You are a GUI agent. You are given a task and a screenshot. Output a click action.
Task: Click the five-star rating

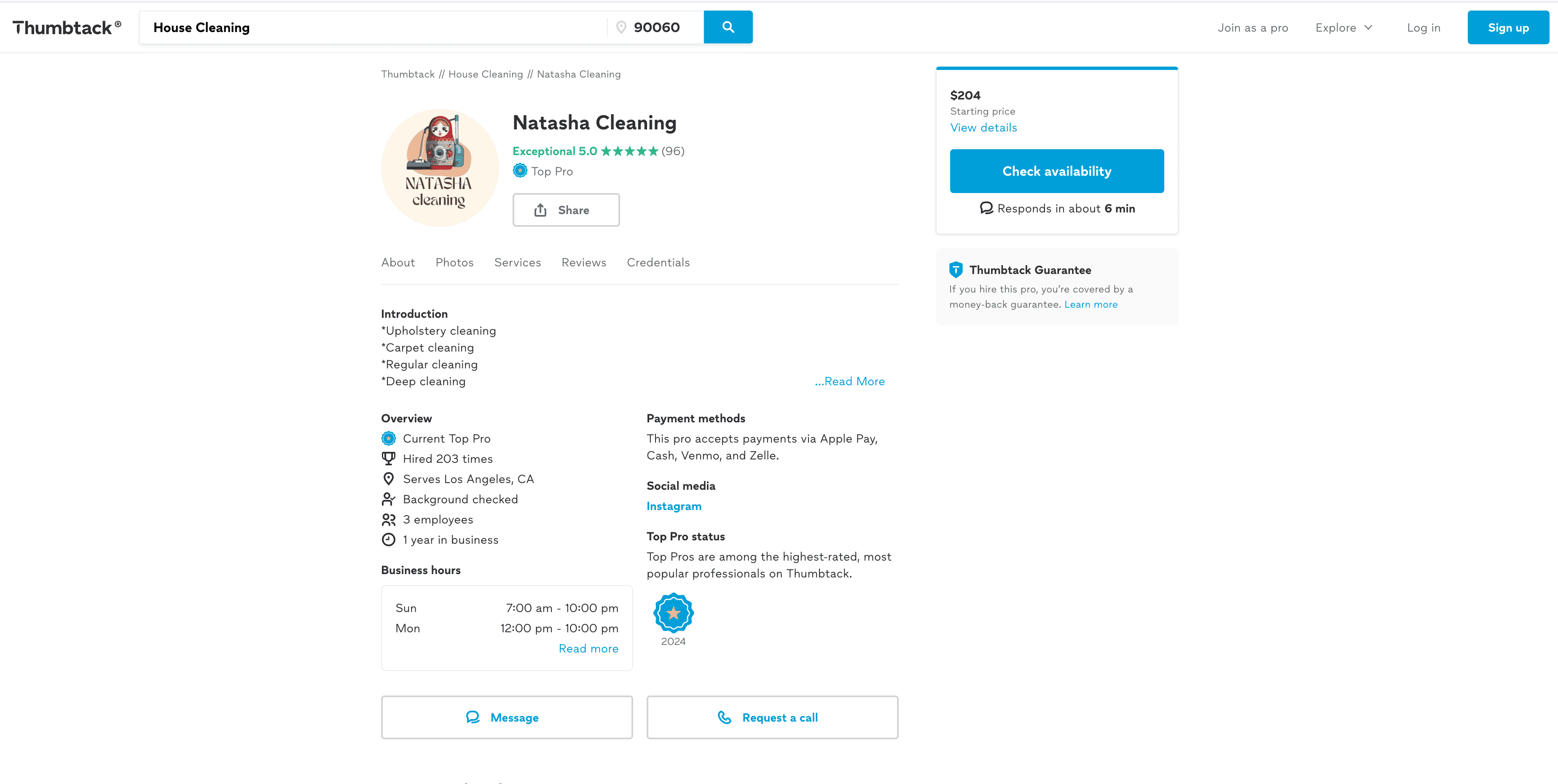point(629,151)
